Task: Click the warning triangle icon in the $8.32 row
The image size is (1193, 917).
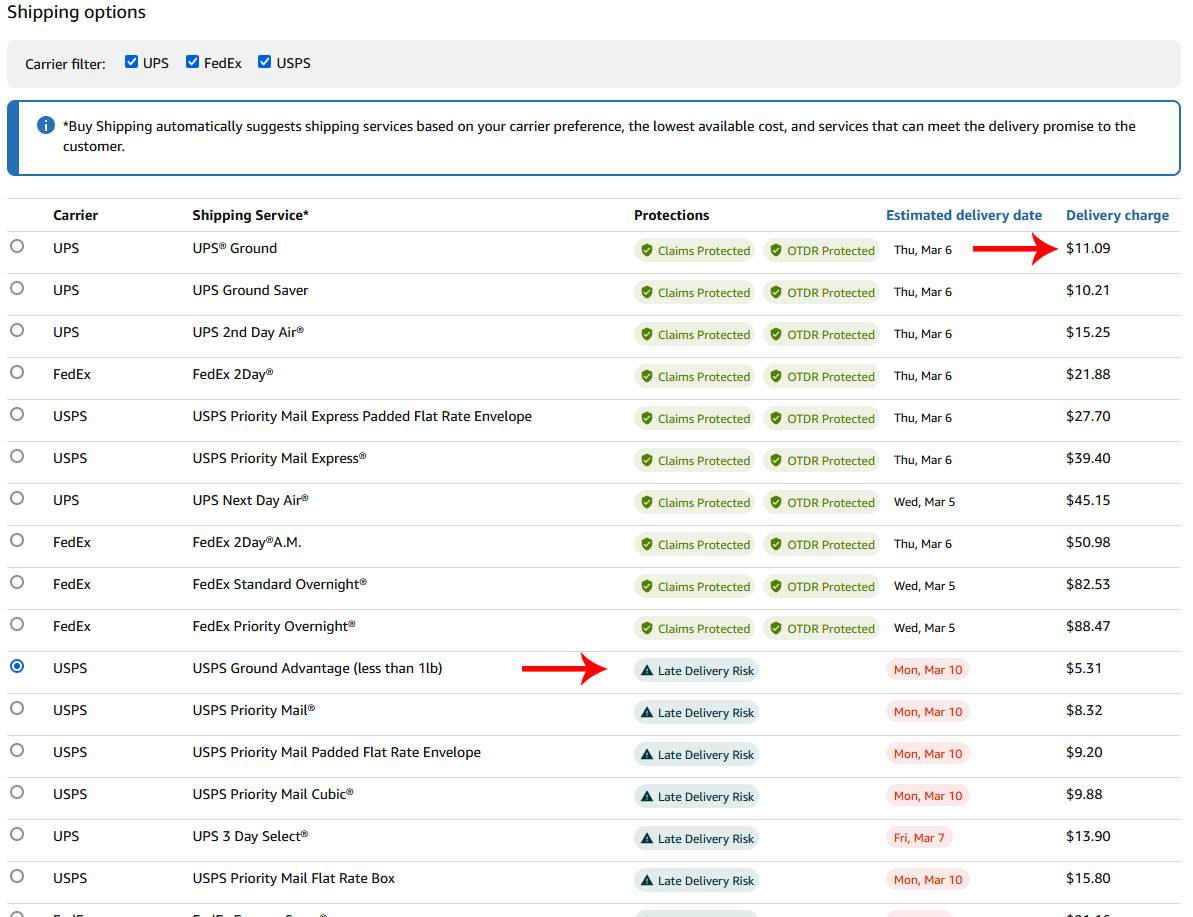Action: (x=647, y=712)
